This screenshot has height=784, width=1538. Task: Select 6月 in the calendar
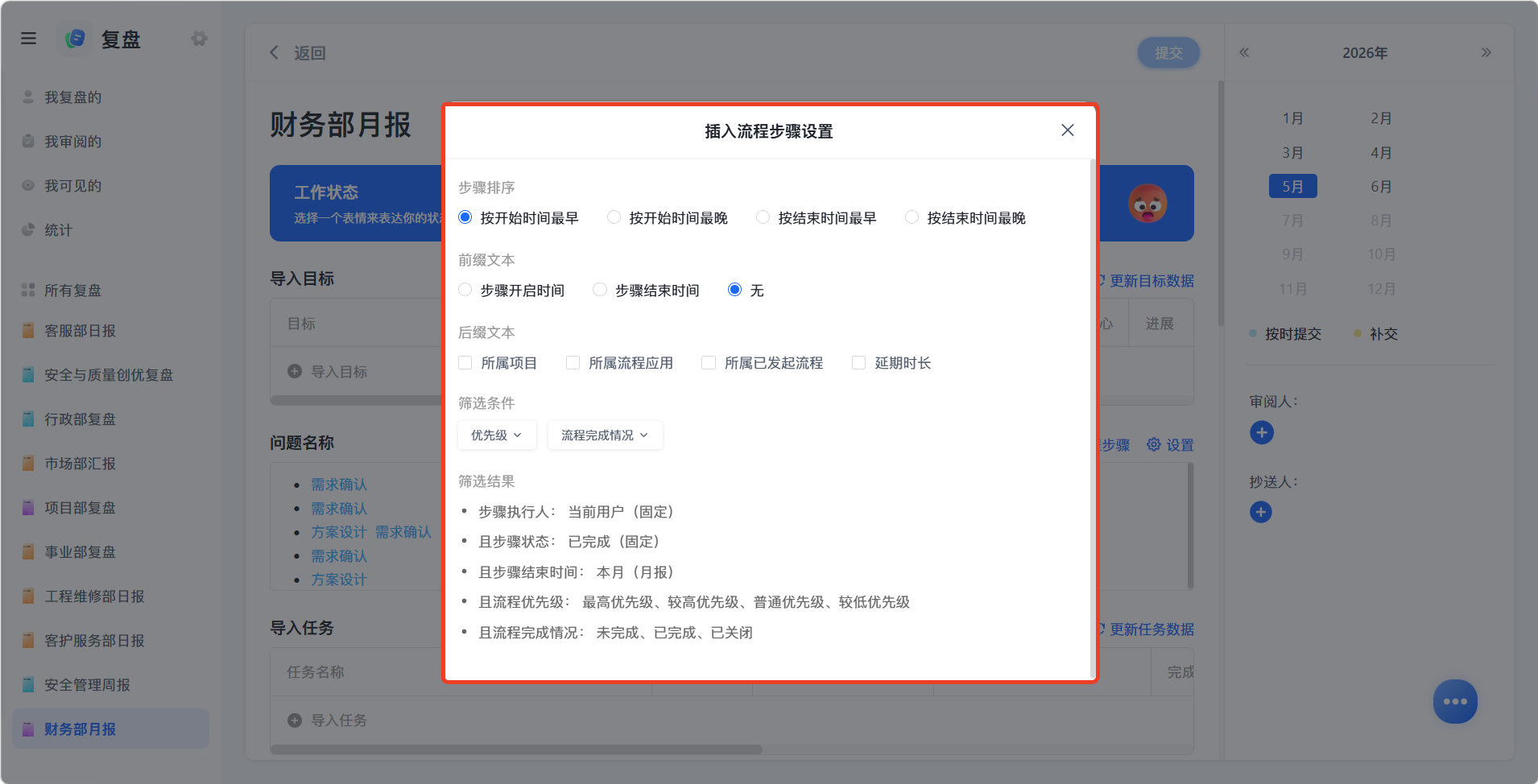pyautogui.click(x=1382, y=187)
